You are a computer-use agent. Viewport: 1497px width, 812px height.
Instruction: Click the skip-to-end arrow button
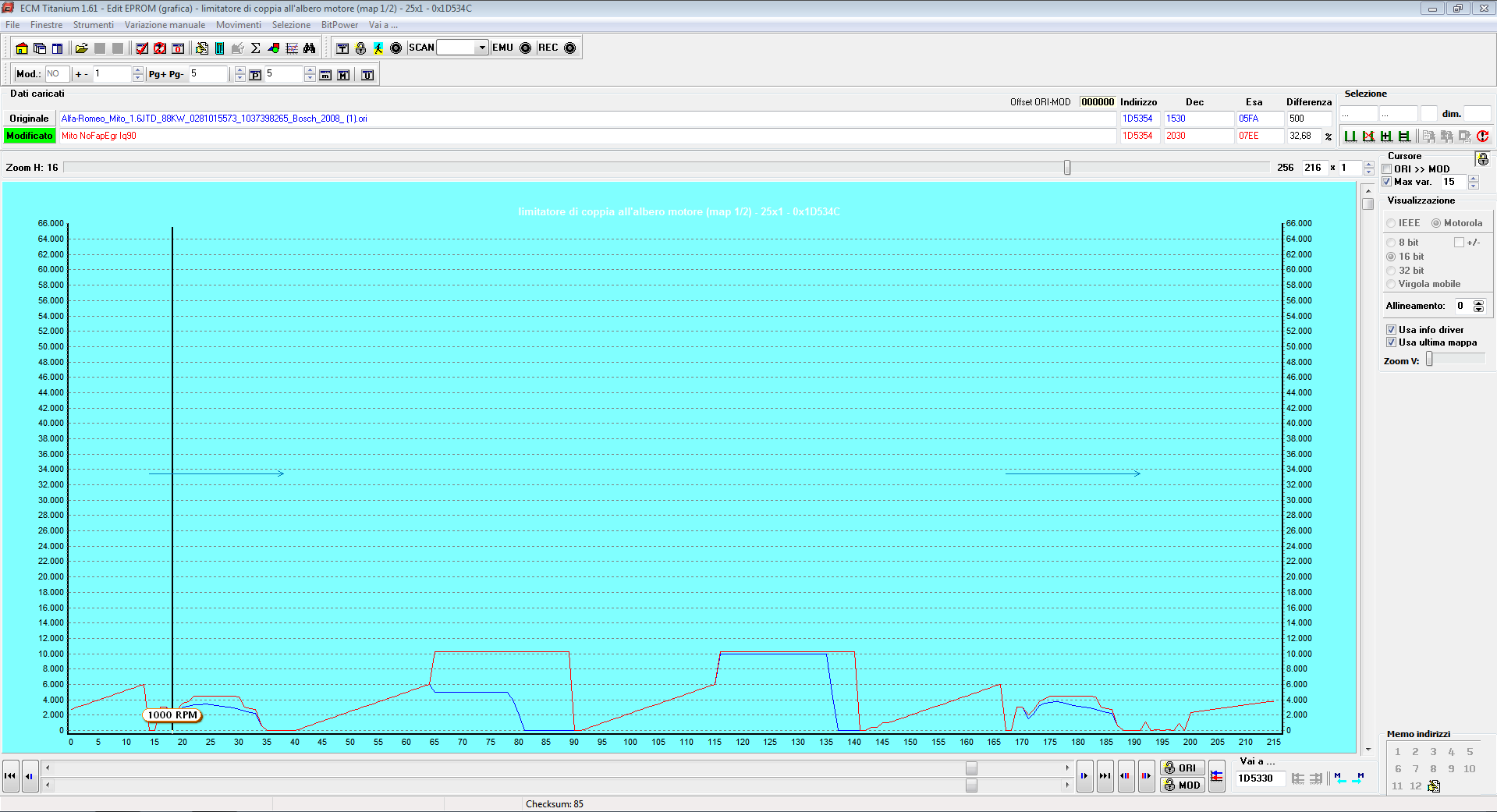click(1105, 776)
